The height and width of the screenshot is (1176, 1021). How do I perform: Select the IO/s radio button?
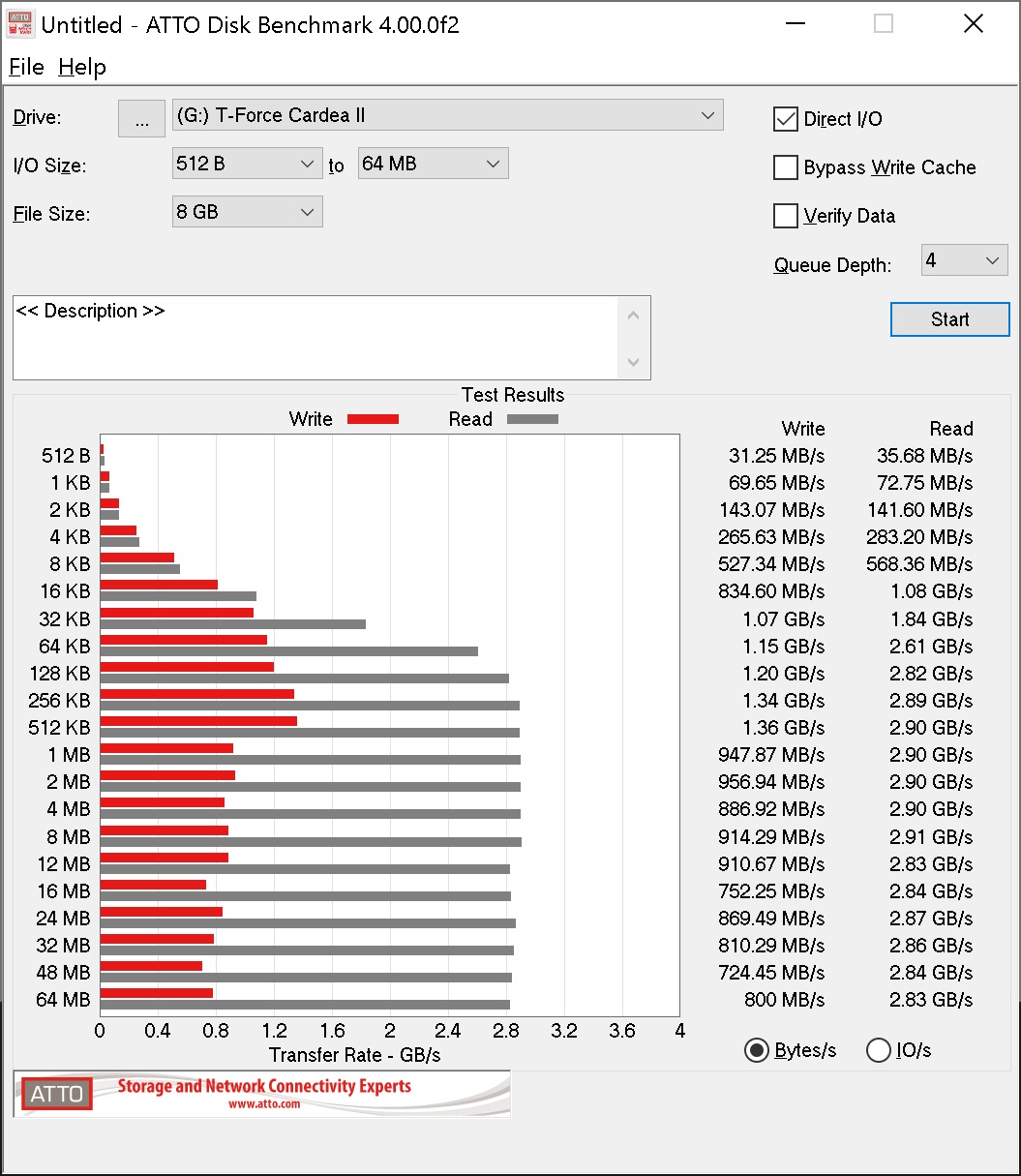pyautogui.click(x=878, y=1050)
